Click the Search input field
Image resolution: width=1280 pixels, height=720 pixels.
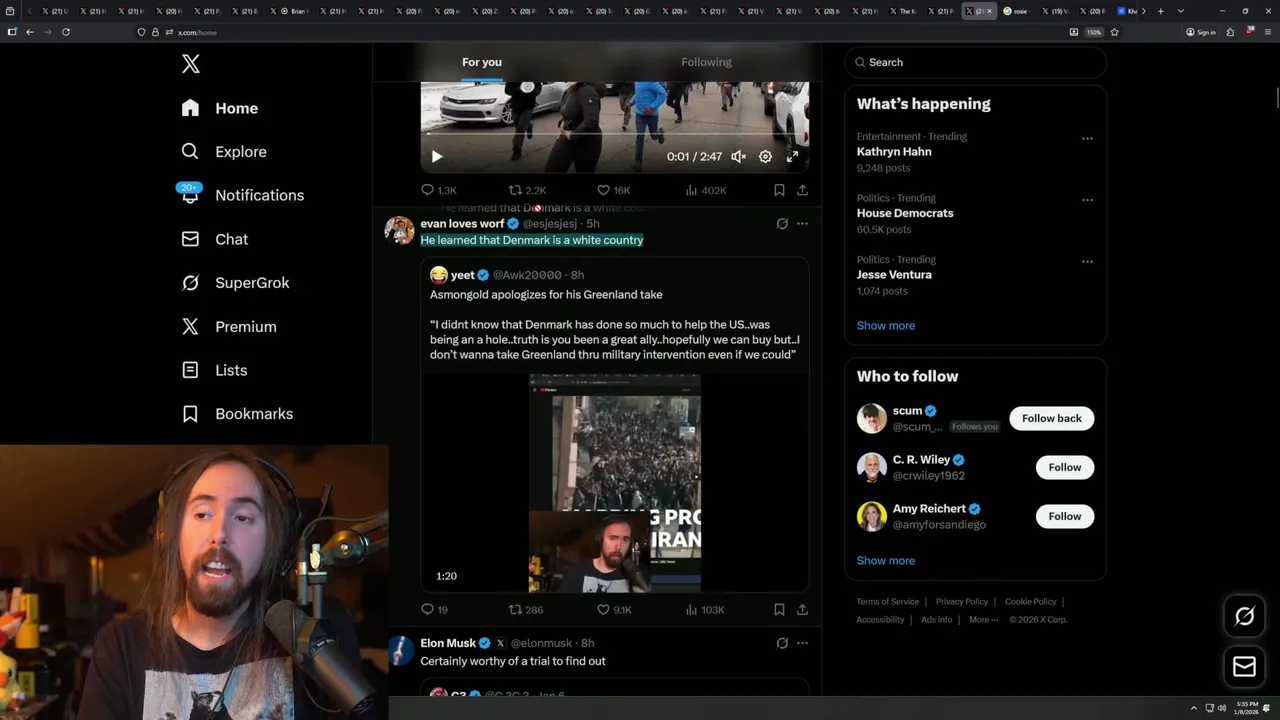click(x=975, y=62)
